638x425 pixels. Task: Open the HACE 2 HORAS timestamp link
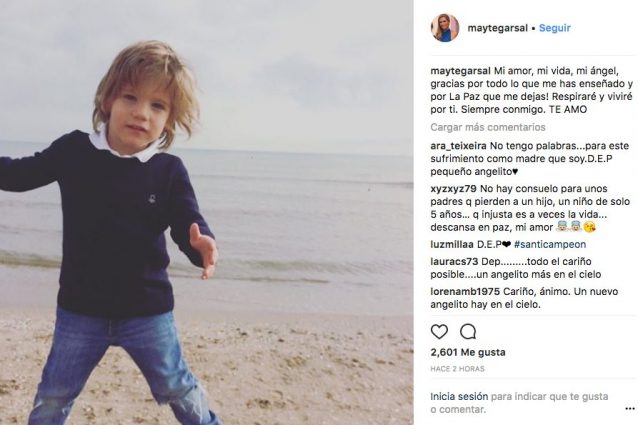pos(457,369)
